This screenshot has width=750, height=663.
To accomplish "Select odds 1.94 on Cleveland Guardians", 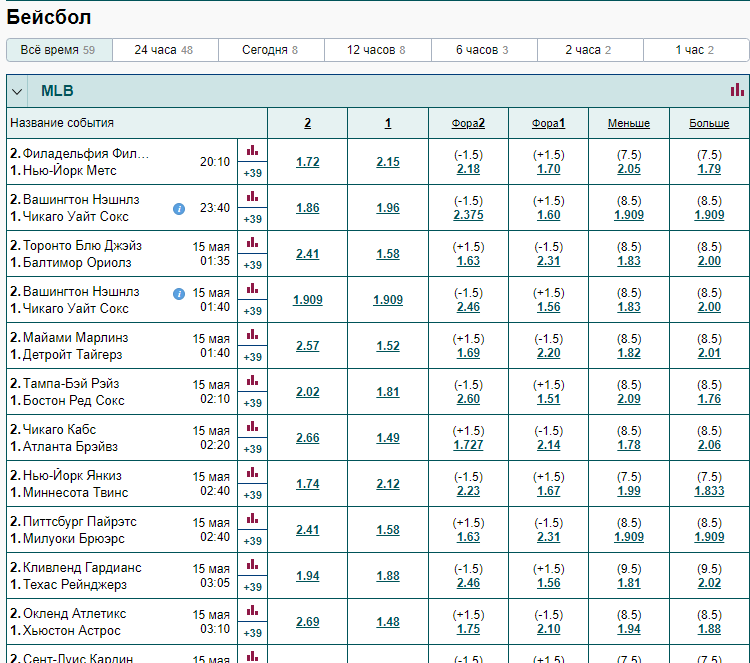I will 308,576.
